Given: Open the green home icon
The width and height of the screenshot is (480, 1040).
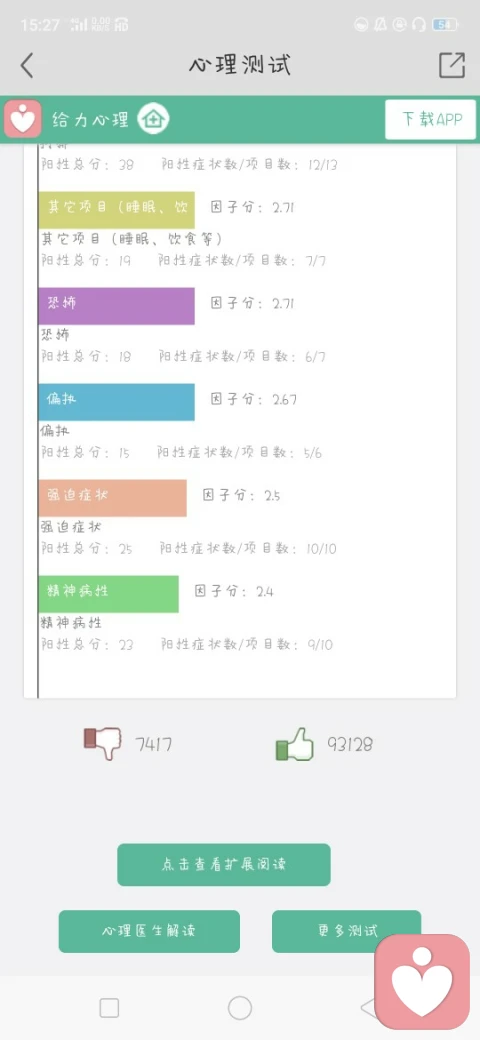Looking at the screenshot, I should coord(153,119).
